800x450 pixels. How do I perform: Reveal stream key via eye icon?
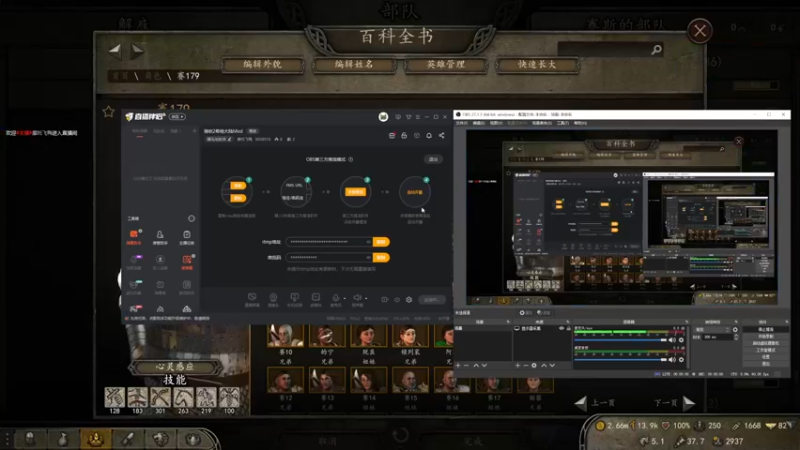click(x=368, y=257)
